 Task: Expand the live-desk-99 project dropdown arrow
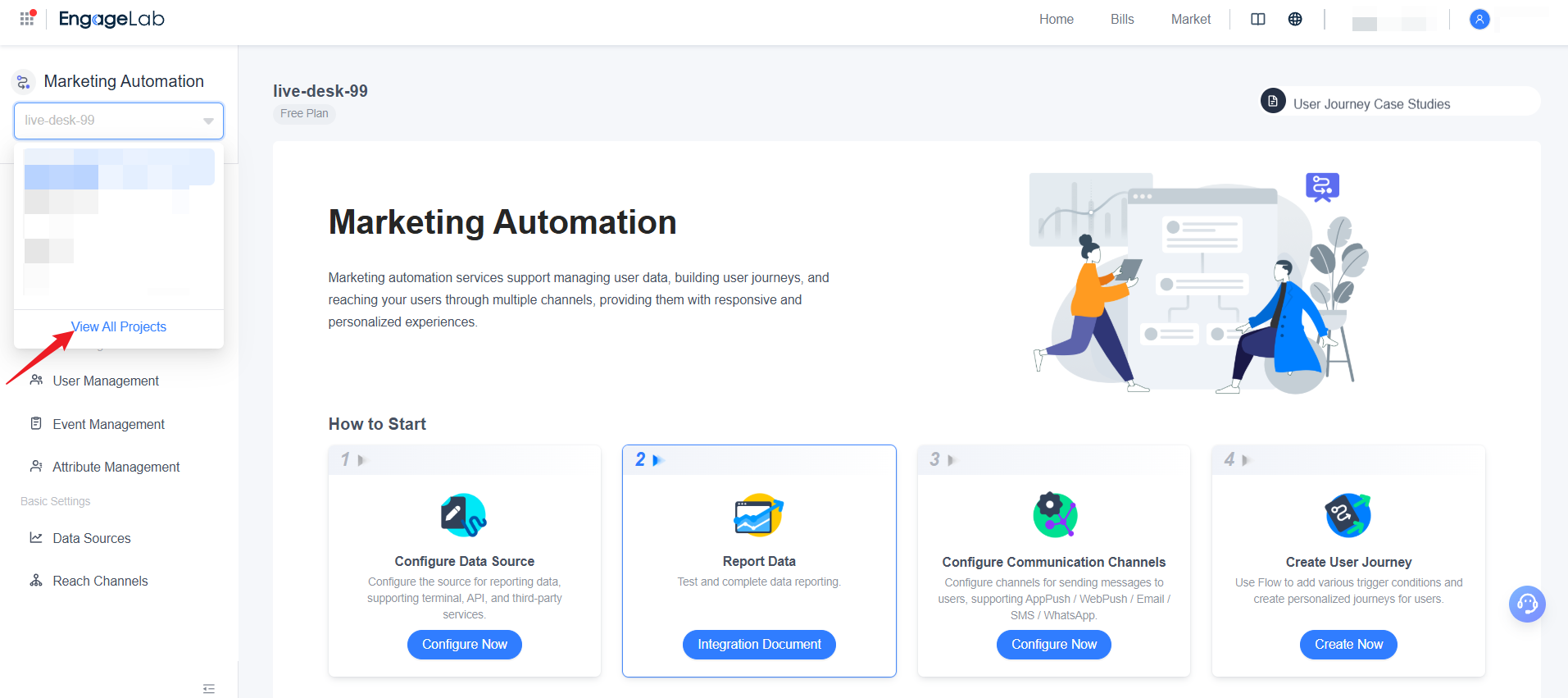pyautogui.click(x=208, y=121)
